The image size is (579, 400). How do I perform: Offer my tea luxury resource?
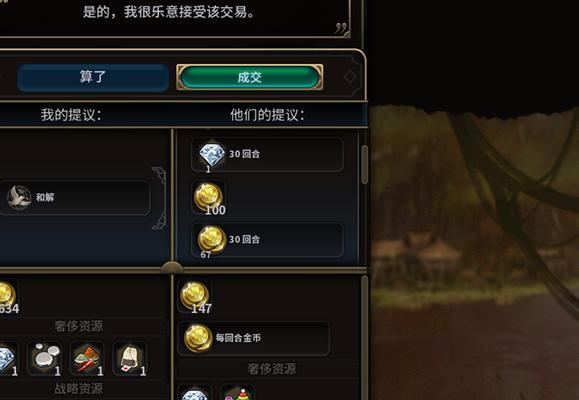130,358
